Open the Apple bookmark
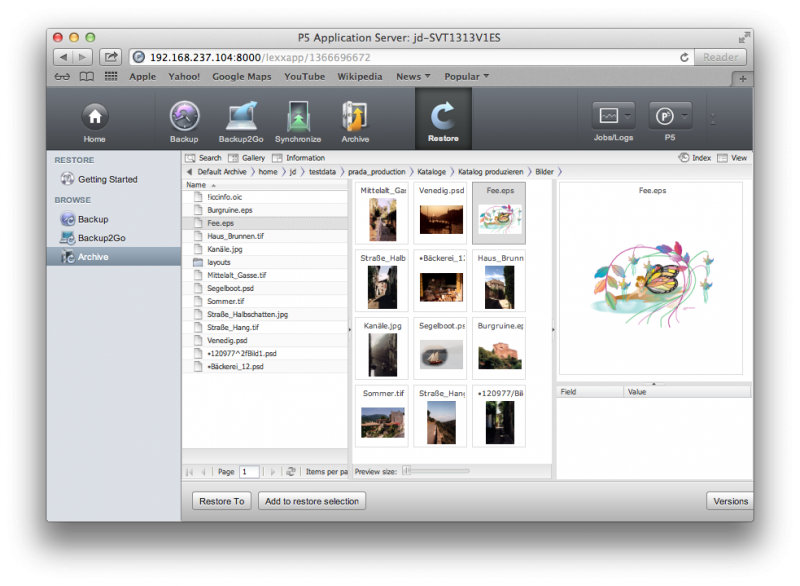Image resolution: width=800 pixels, height=586 pixels. click(x=142, y=77)
